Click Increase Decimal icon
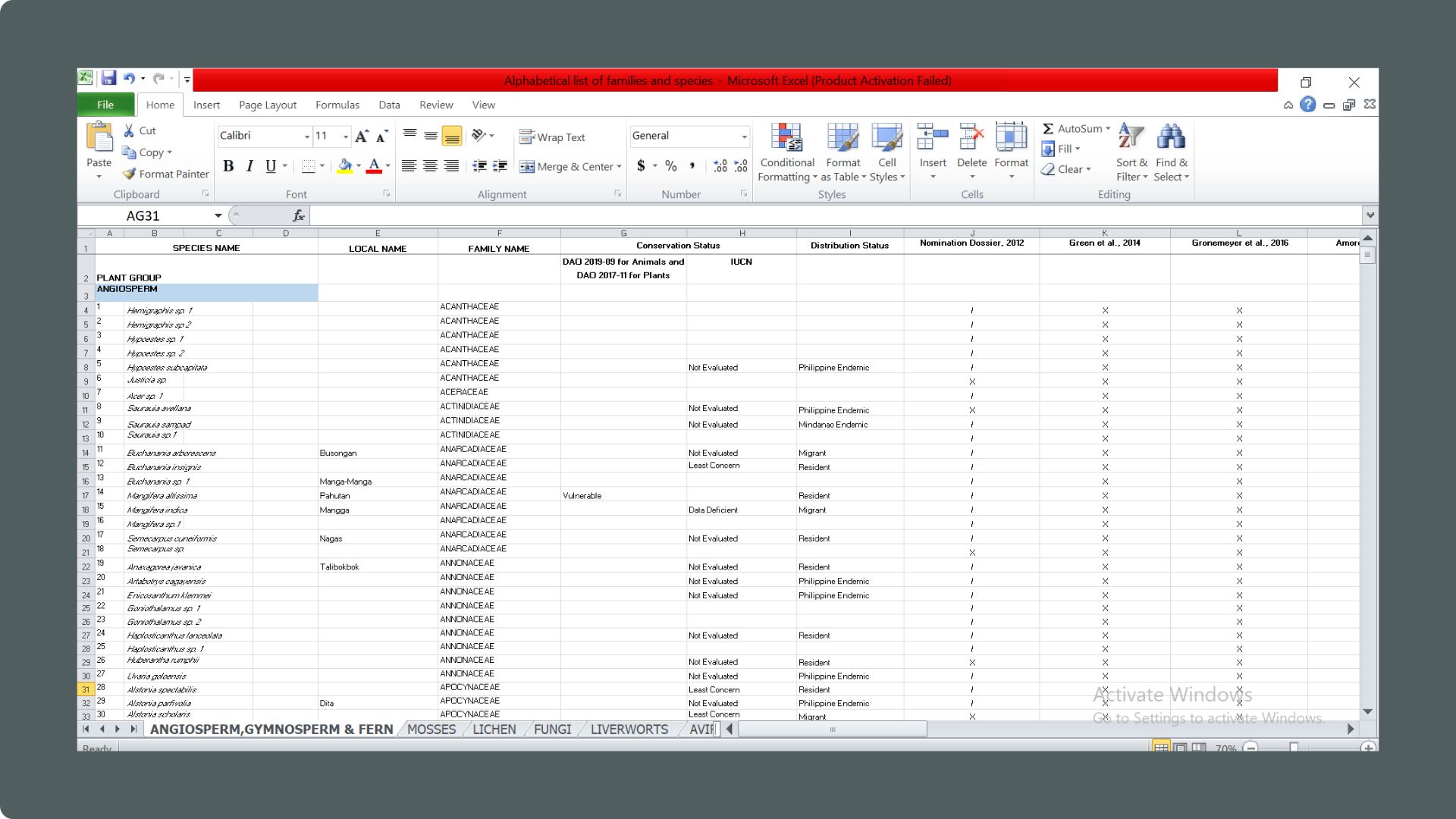The width and height of the screenshot is (1456, 819). click(x=720, y=166)
